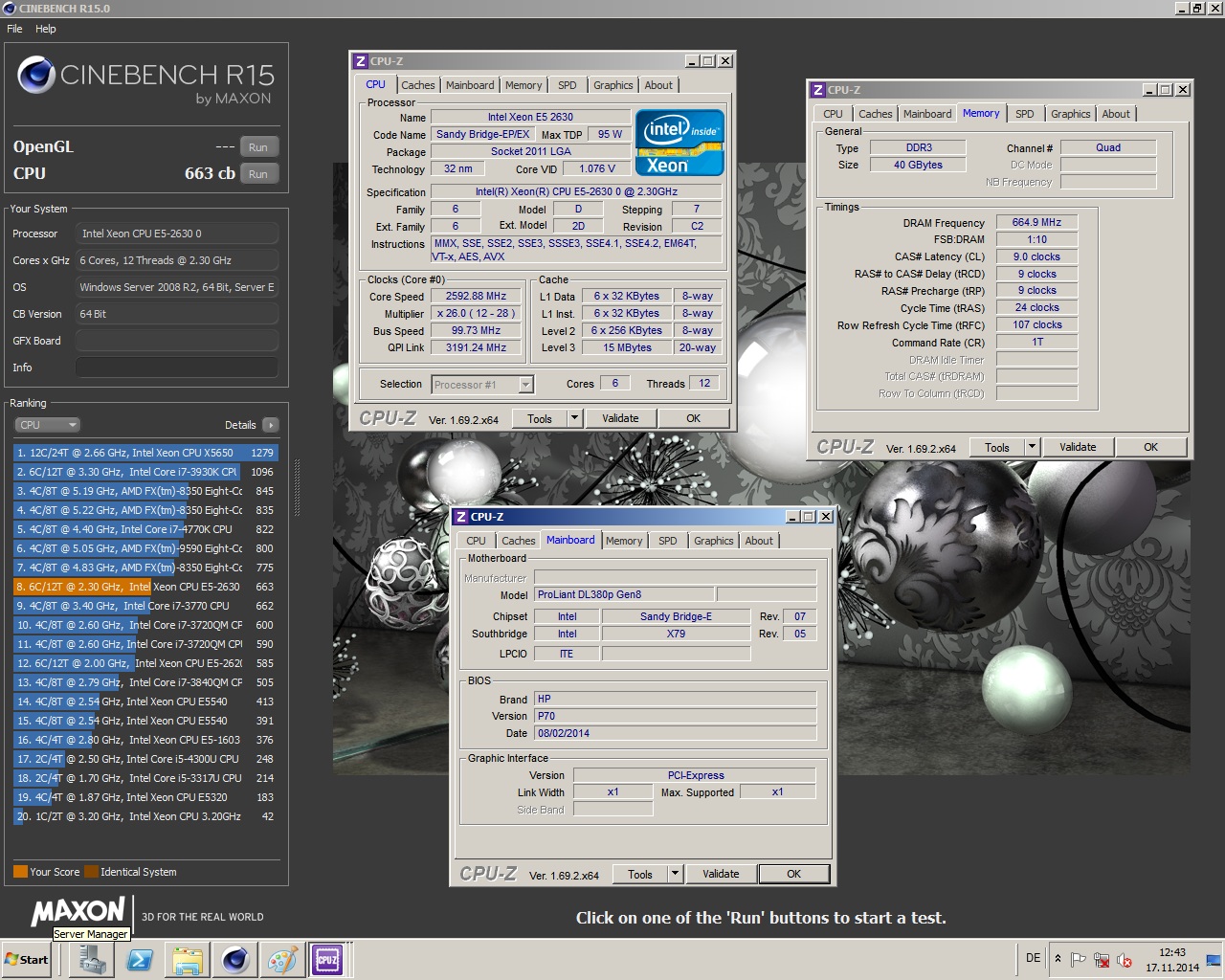This screenshot has height=980, width=1225.
Task: Select ranking row 12 Xeon E5-2620
Action: 145,663
